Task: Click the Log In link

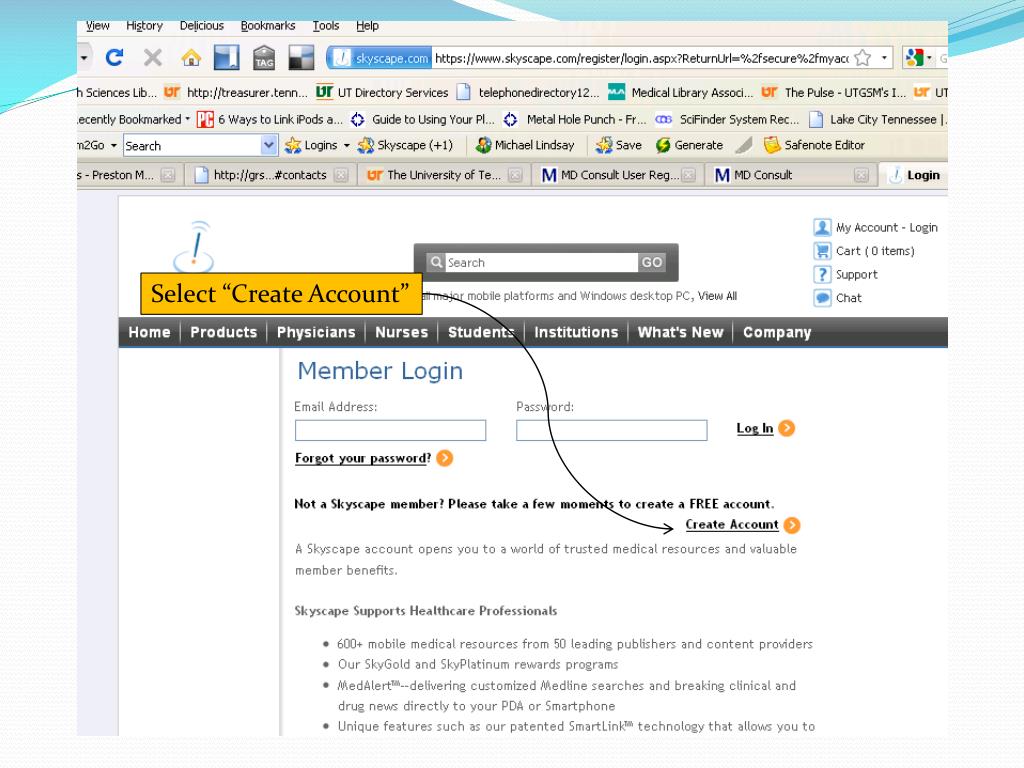Action: (754, 428)
